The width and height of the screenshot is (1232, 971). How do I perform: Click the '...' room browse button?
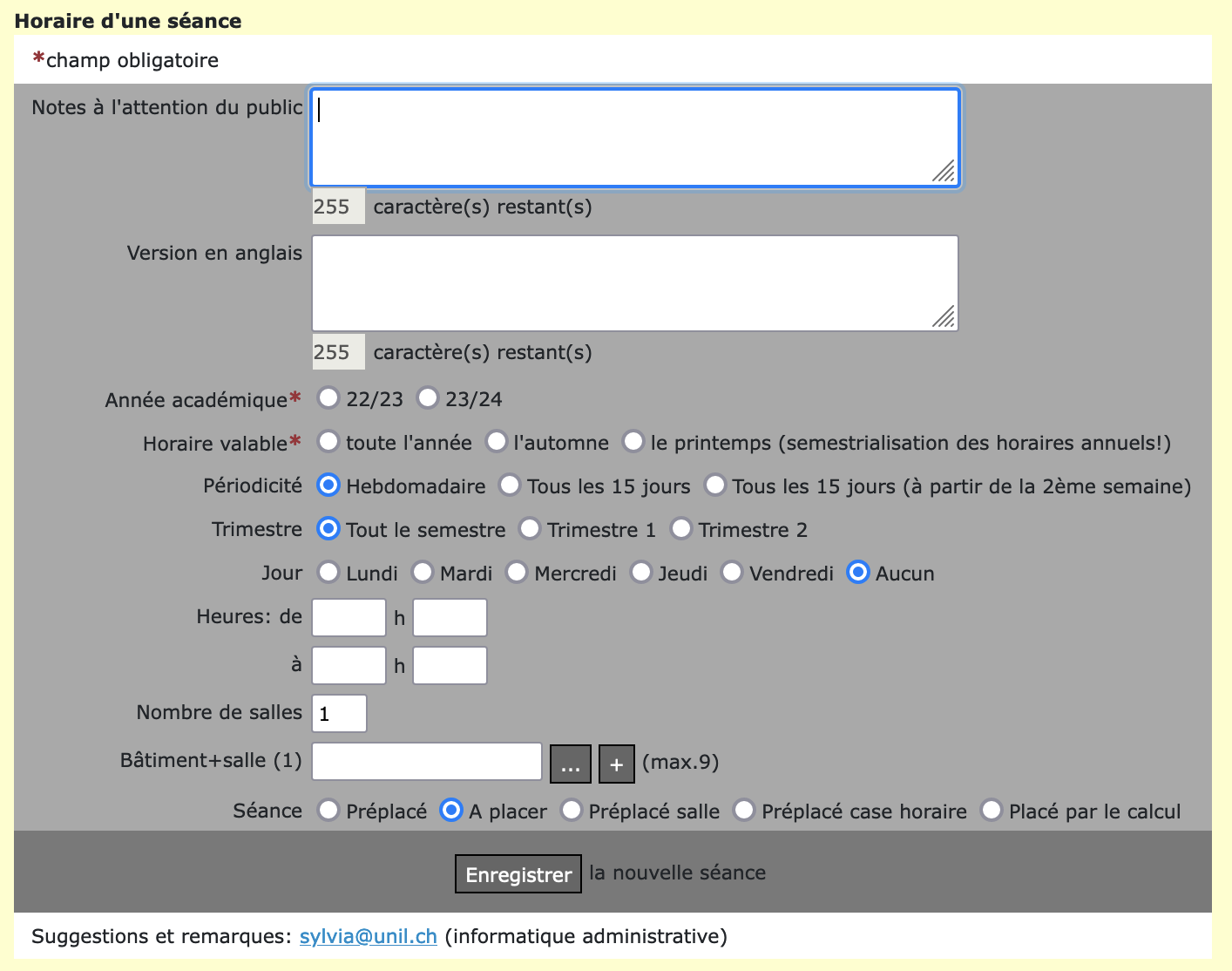pyautogui.click(x=571, y=764)
